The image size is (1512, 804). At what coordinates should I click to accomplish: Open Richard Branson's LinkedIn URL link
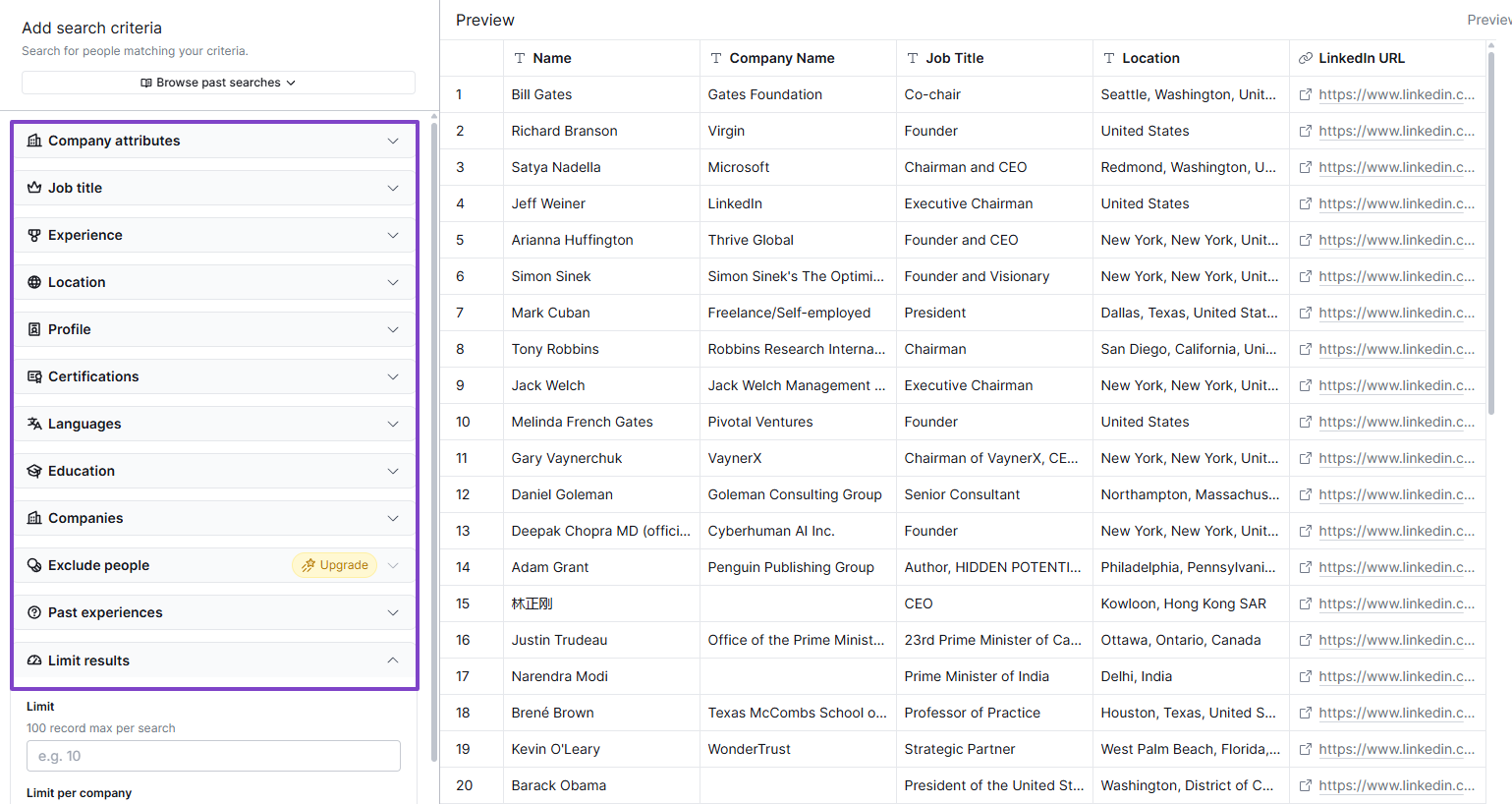[x=1396, y=131]
